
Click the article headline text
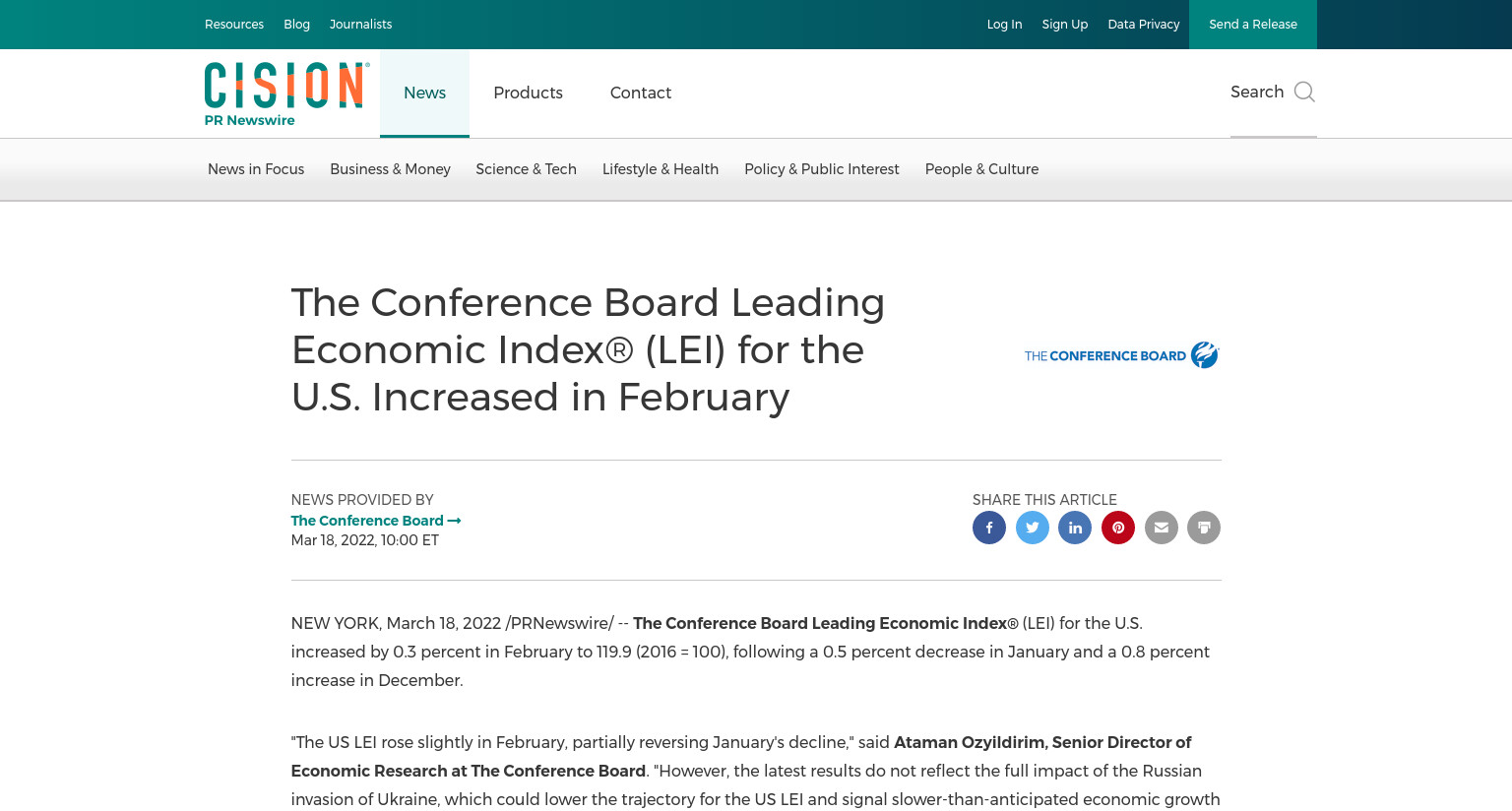tap(588, 349)
